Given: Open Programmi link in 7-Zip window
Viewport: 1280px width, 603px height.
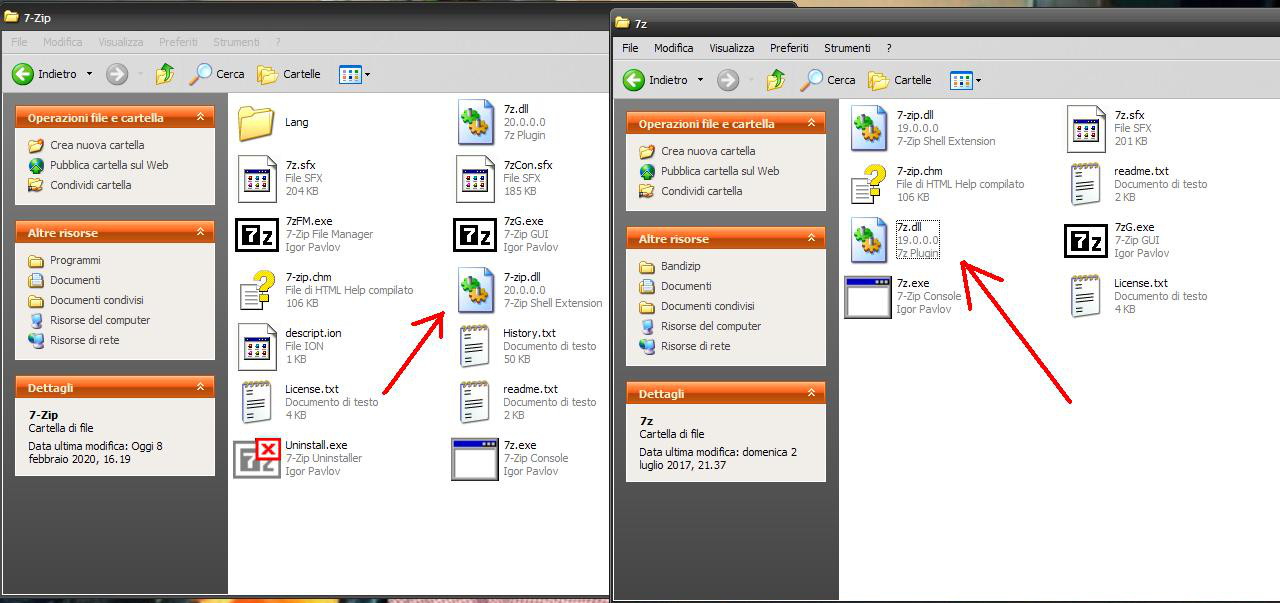Looking at the screenshot, I should [65, 260].
